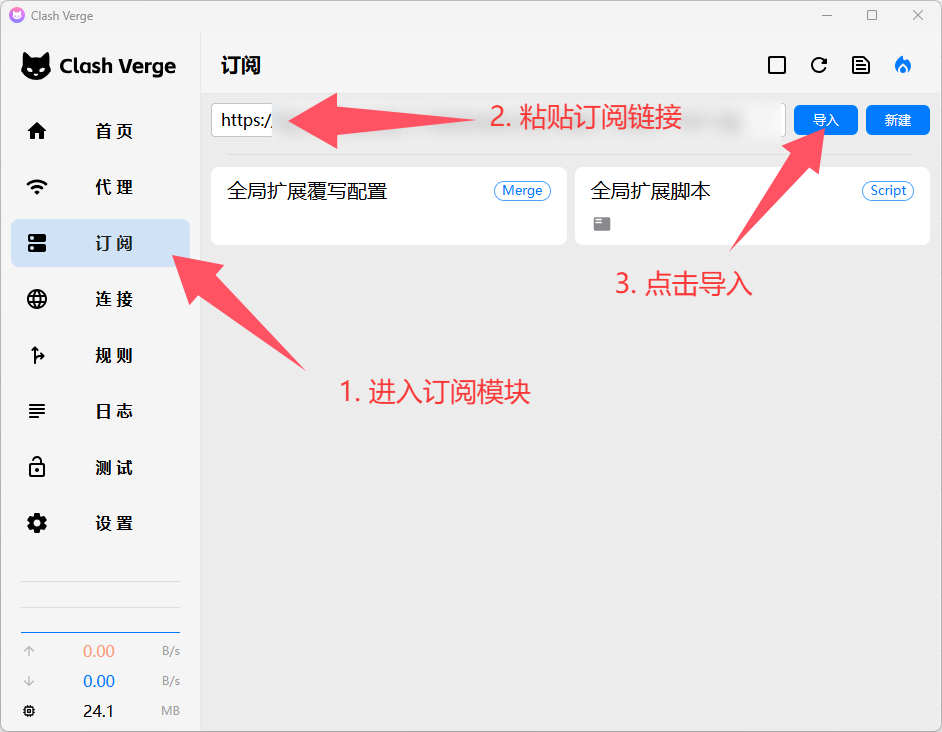
Task: Click the console icon in script card
Action: tap(602, 224)
